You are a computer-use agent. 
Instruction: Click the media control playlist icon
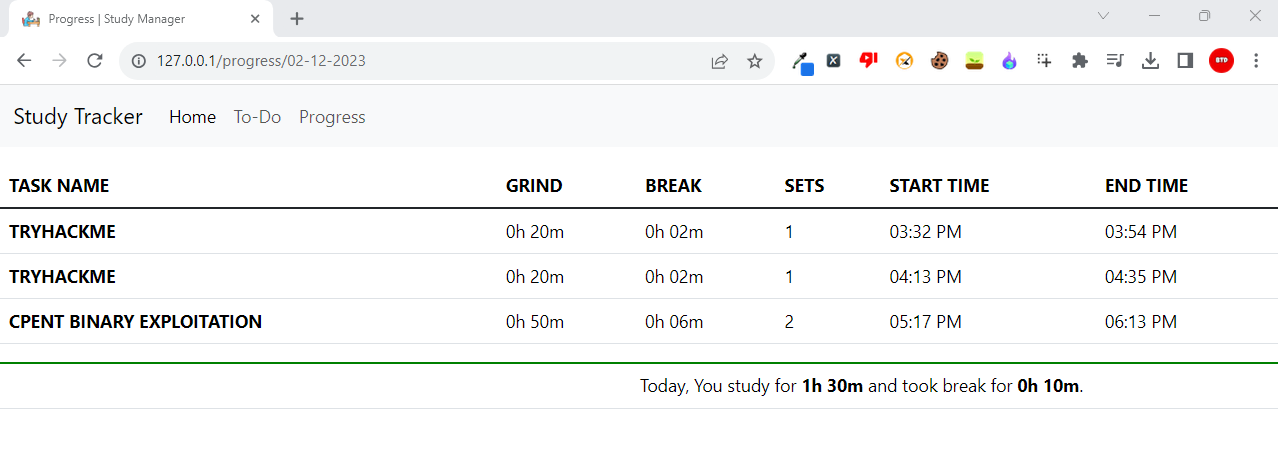(1115, 61)
